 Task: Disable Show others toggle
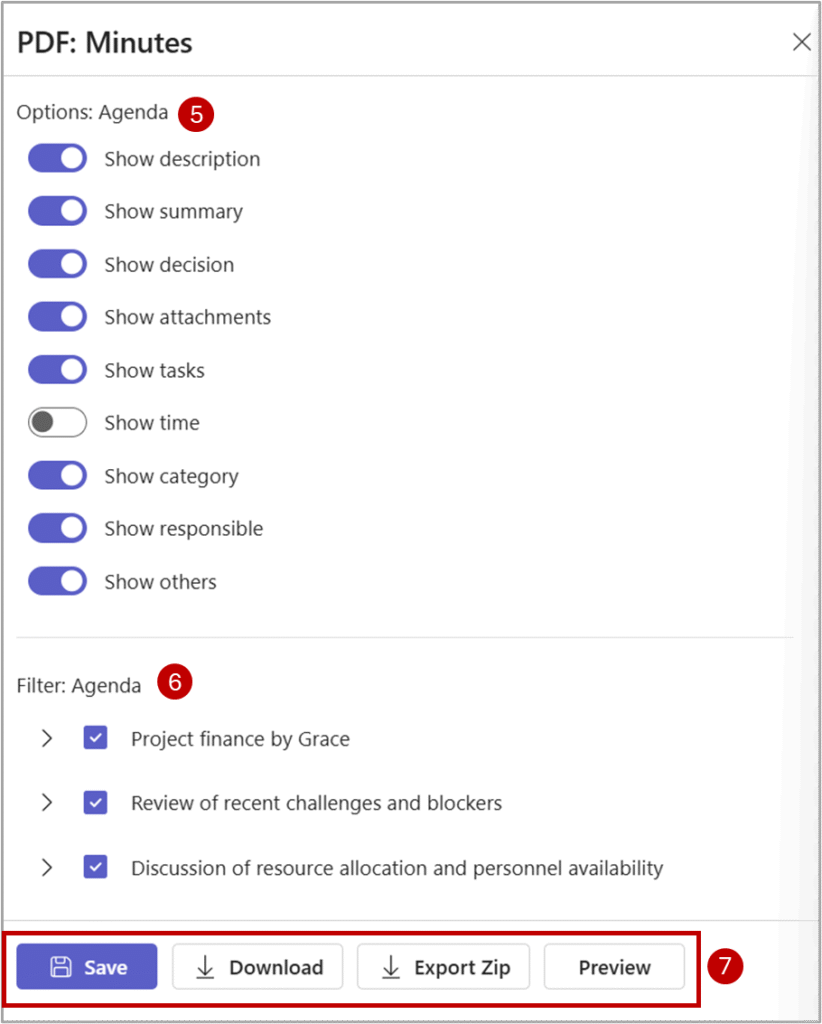[x=58, y=581]
